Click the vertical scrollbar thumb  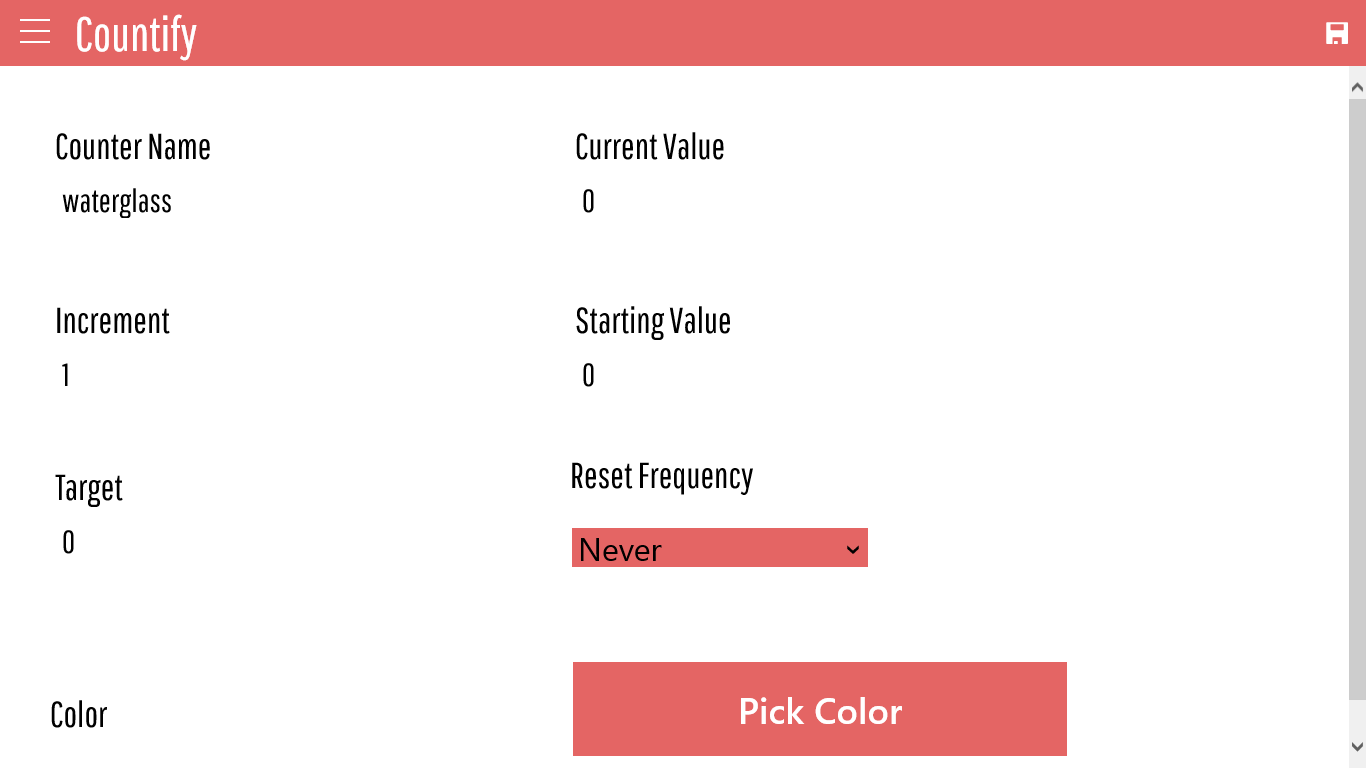1357,400
